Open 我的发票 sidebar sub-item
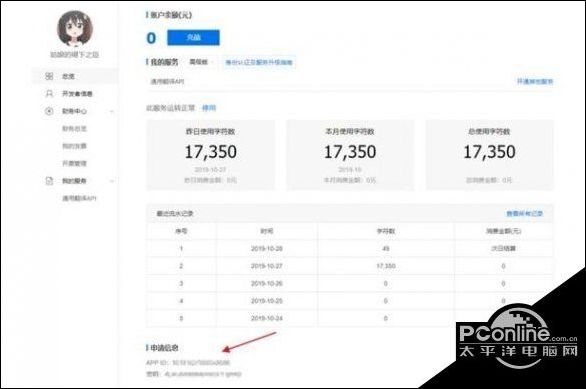This screenshot has width=586, height=389. click(74, 146)
